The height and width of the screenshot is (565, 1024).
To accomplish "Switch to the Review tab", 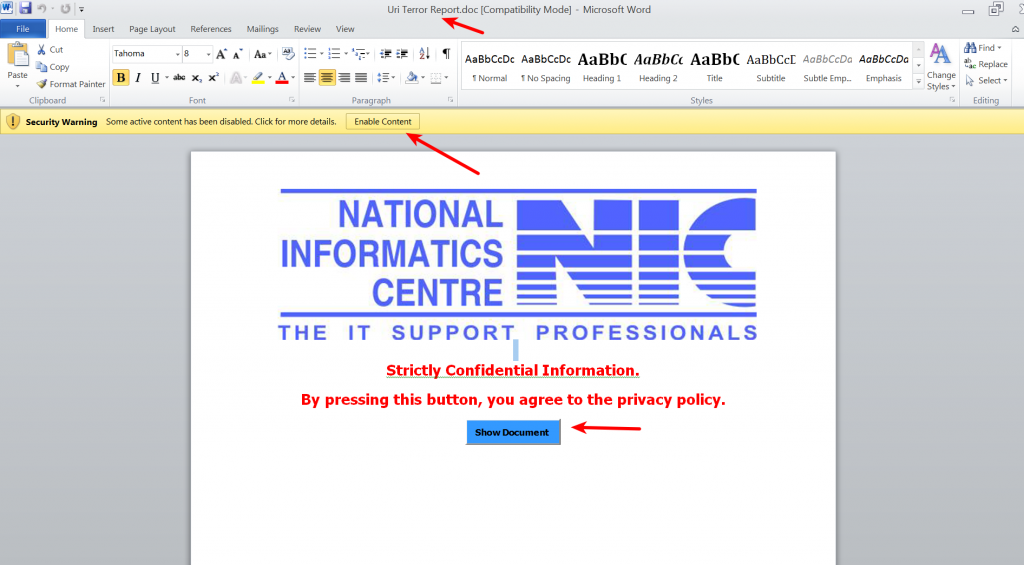I will point(307,29).
